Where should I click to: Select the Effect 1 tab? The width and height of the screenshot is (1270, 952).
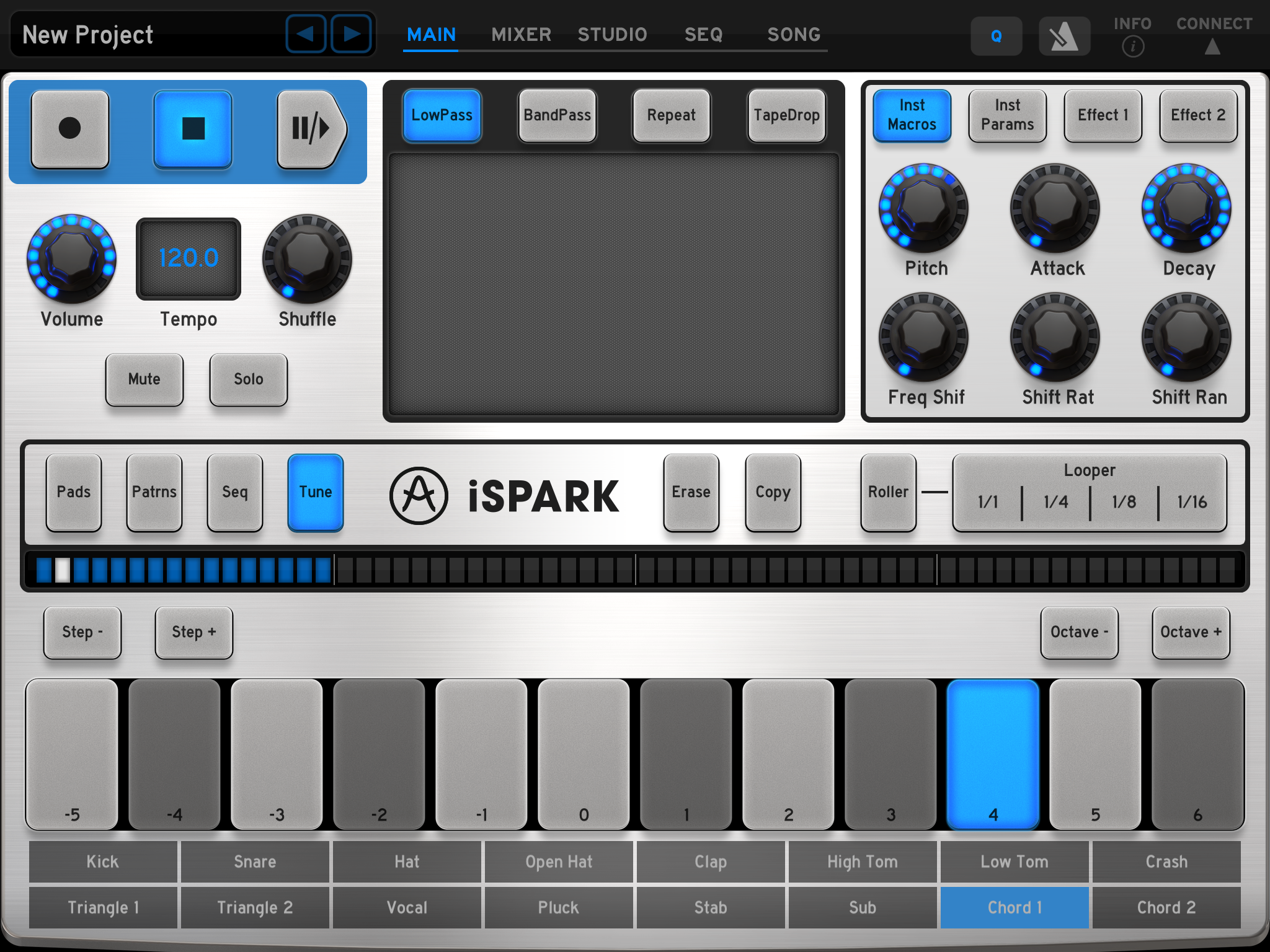[x=1103, y=115]
